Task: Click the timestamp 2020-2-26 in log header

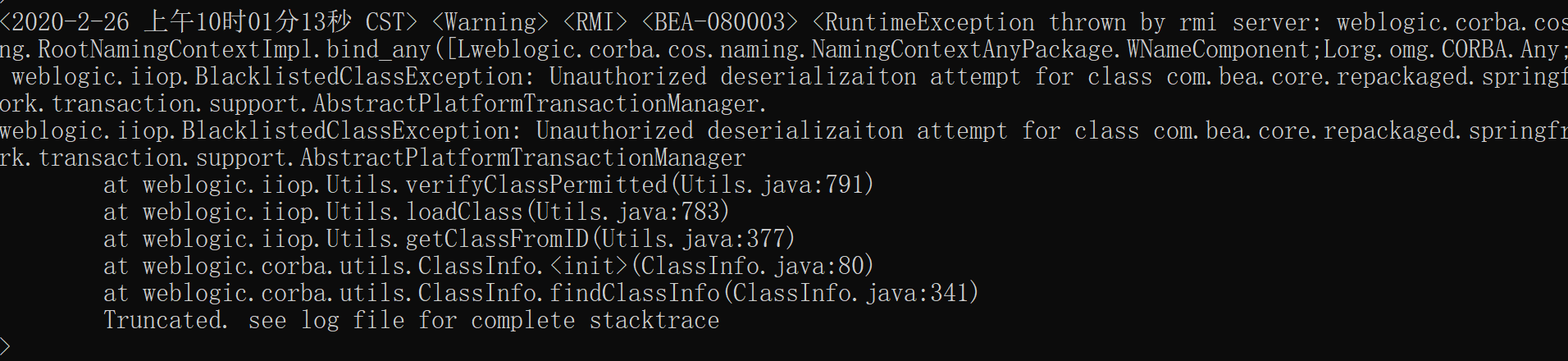Action: (71, 22)
